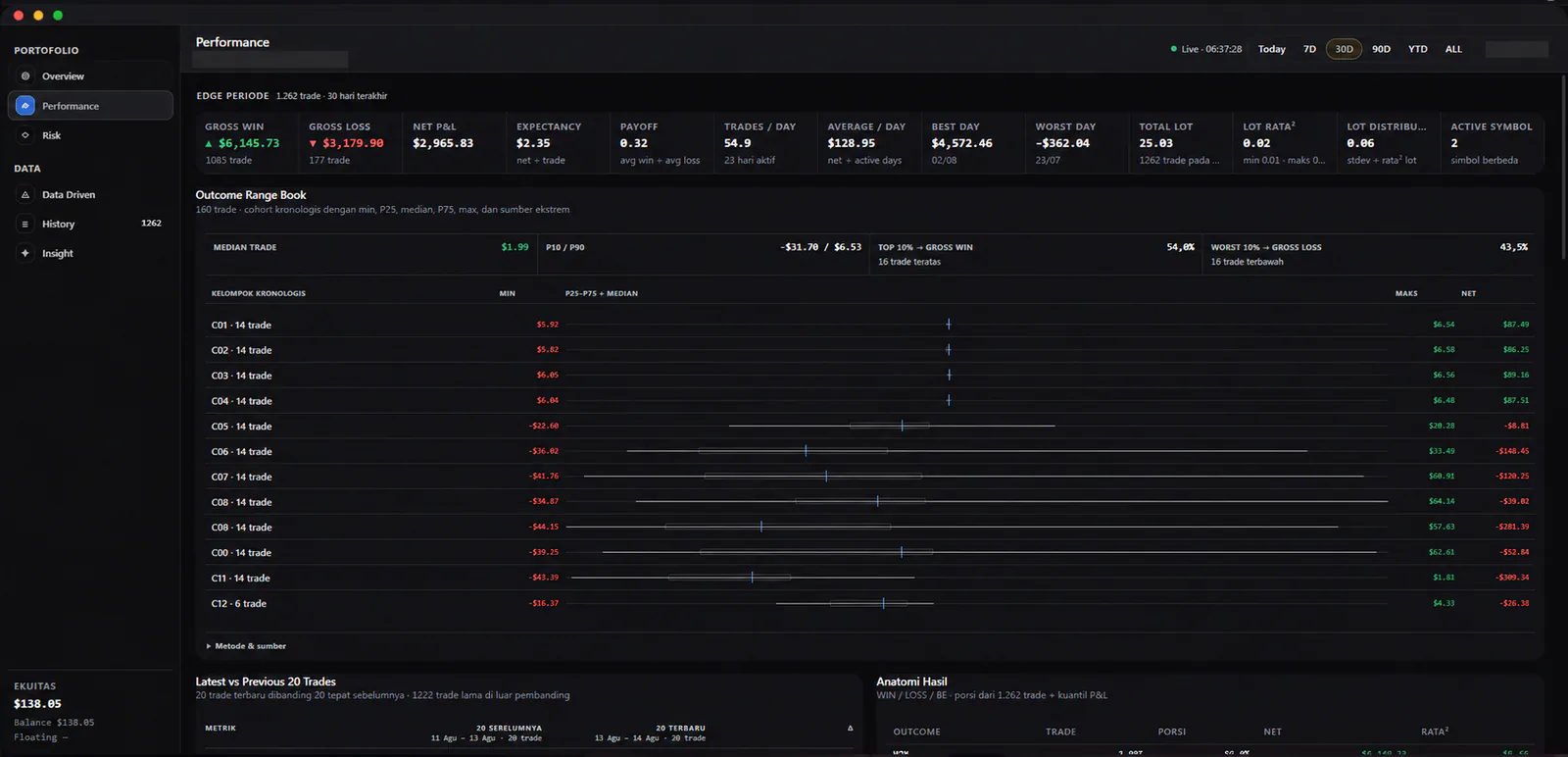Viewport: 1568px width, 757px height.
Task: Click the 20 TERBARU column header
Action: point(680,729)
